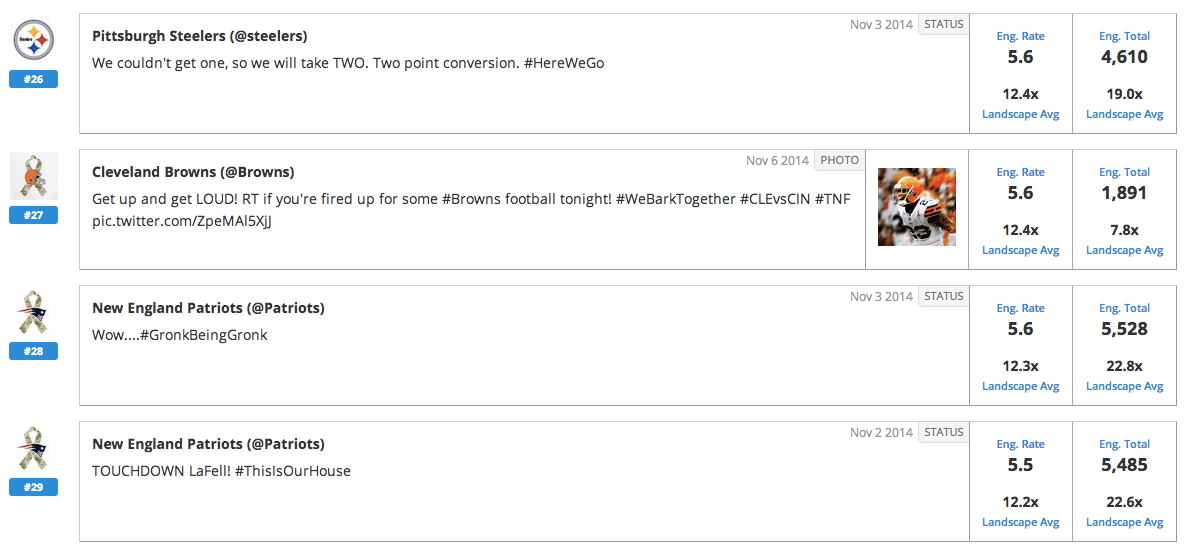Open Cleveland Browns (@Browns) profile name
Viewport: 1188px width, 554px height.
193,172
